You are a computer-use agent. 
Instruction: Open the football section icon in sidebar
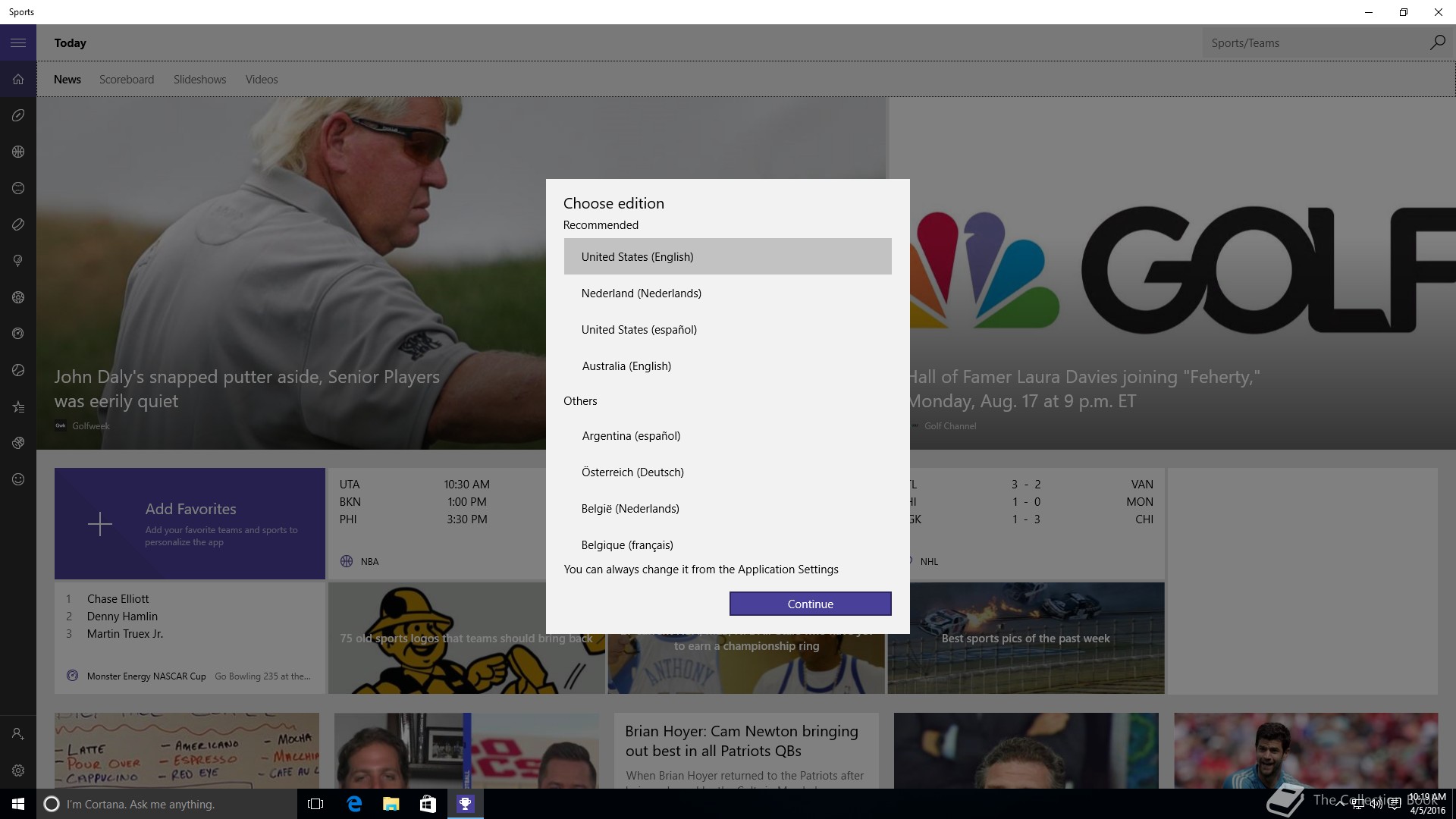(x=18, y=115)
